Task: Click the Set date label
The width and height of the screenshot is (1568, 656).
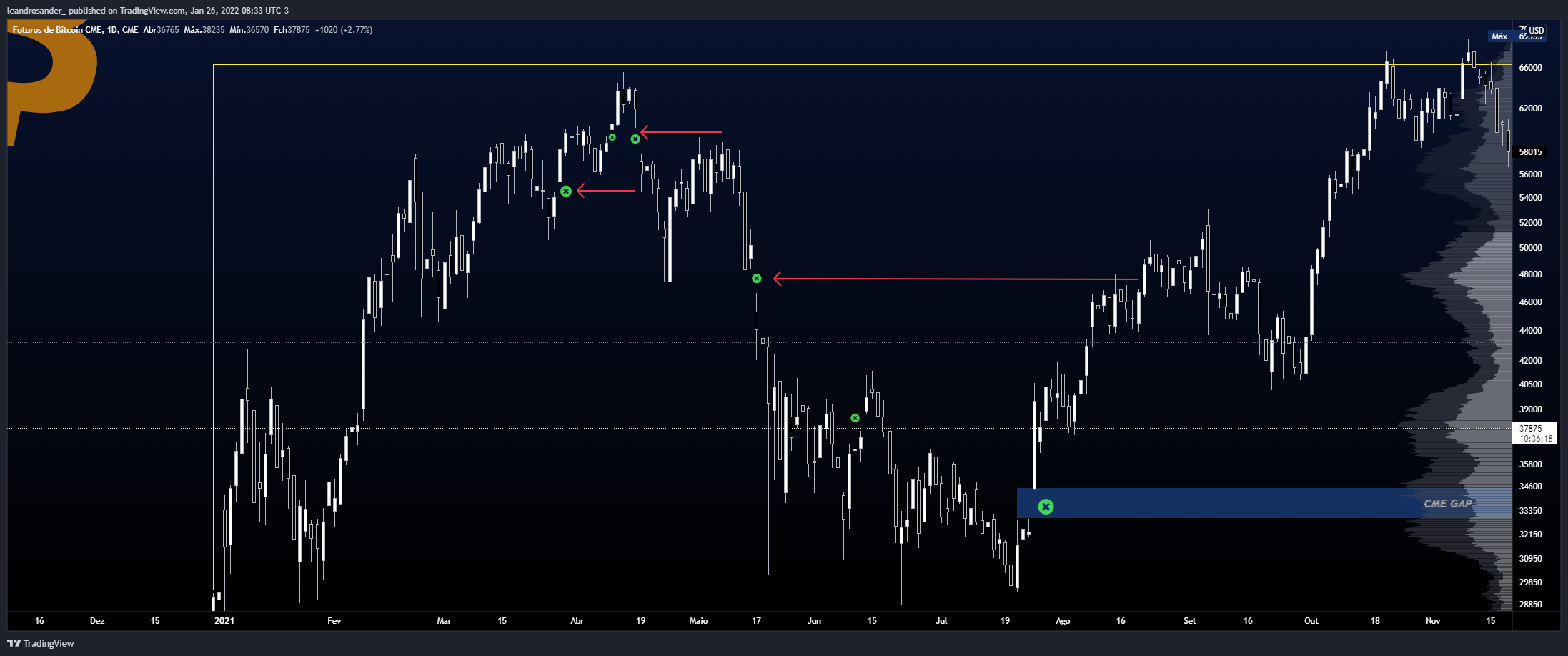Action: click(1190, 621)
